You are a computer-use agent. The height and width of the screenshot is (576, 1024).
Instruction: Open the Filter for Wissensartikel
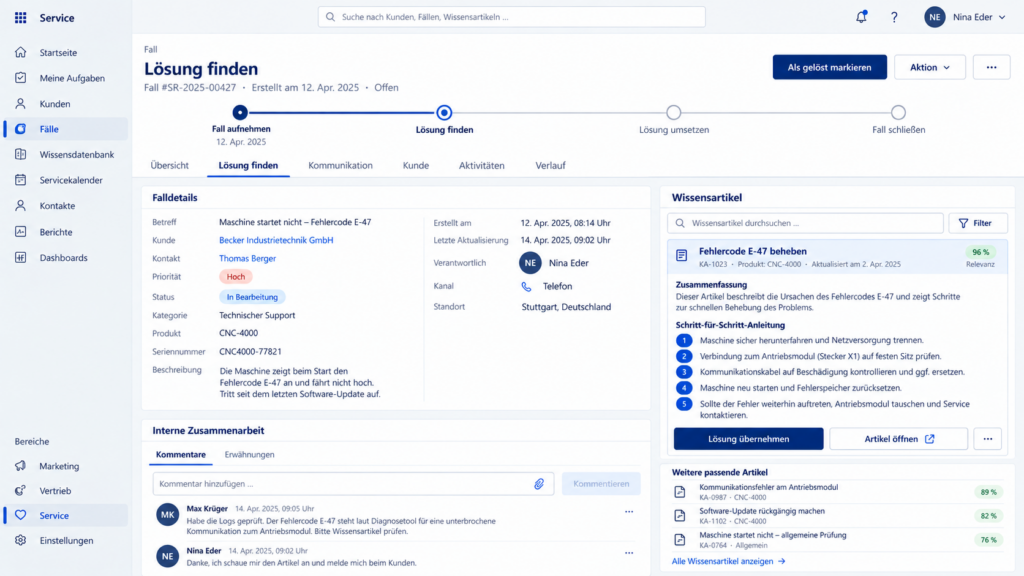[978, 223]
